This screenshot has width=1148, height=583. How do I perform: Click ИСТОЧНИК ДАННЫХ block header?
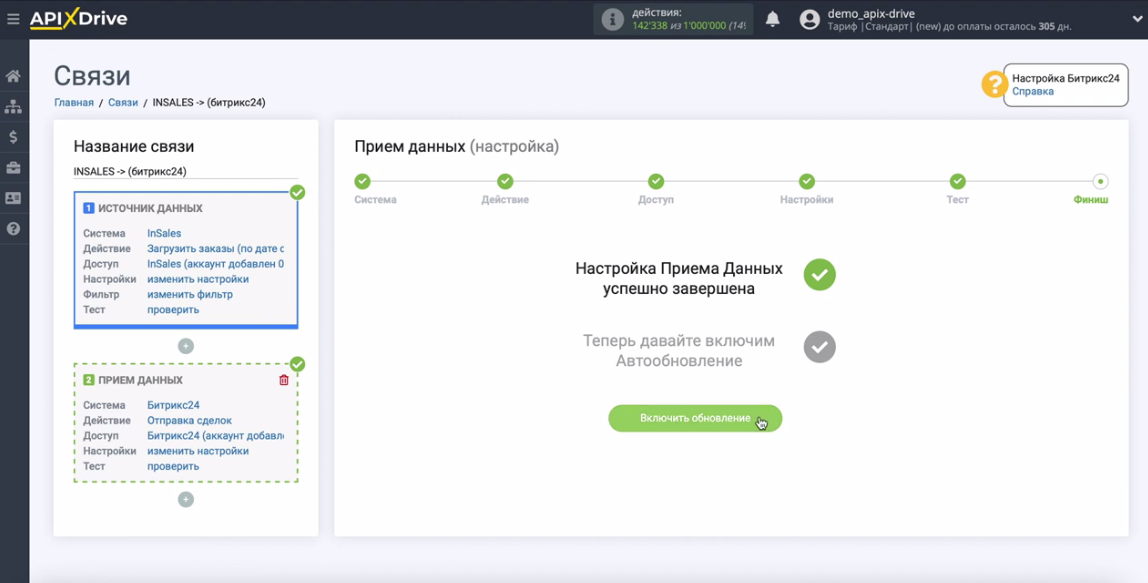[150, 209]
